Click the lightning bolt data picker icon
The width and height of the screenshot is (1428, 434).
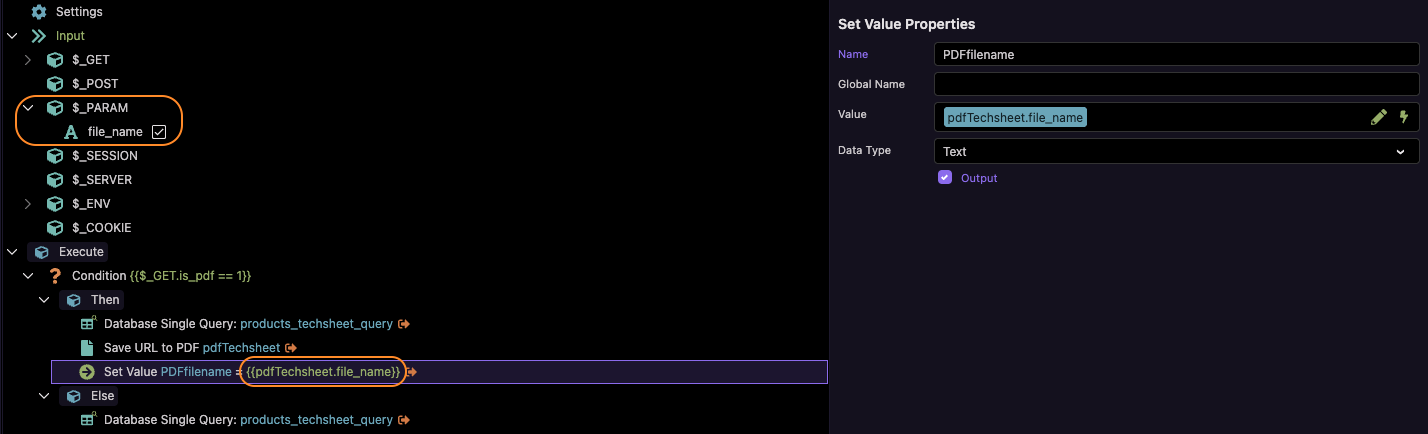1404,117
